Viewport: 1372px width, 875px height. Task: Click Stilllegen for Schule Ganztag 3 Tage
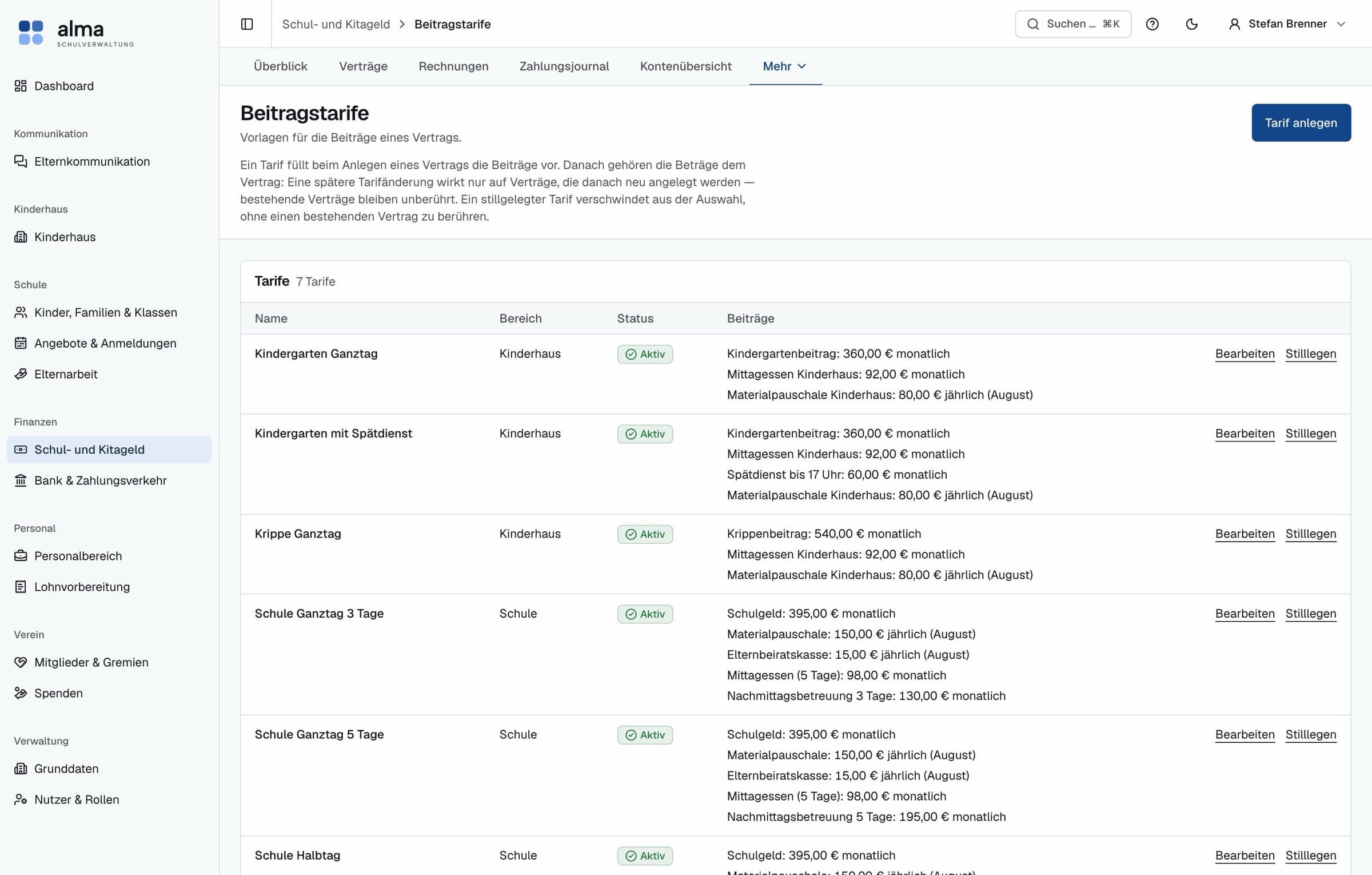coord(1310,614)
